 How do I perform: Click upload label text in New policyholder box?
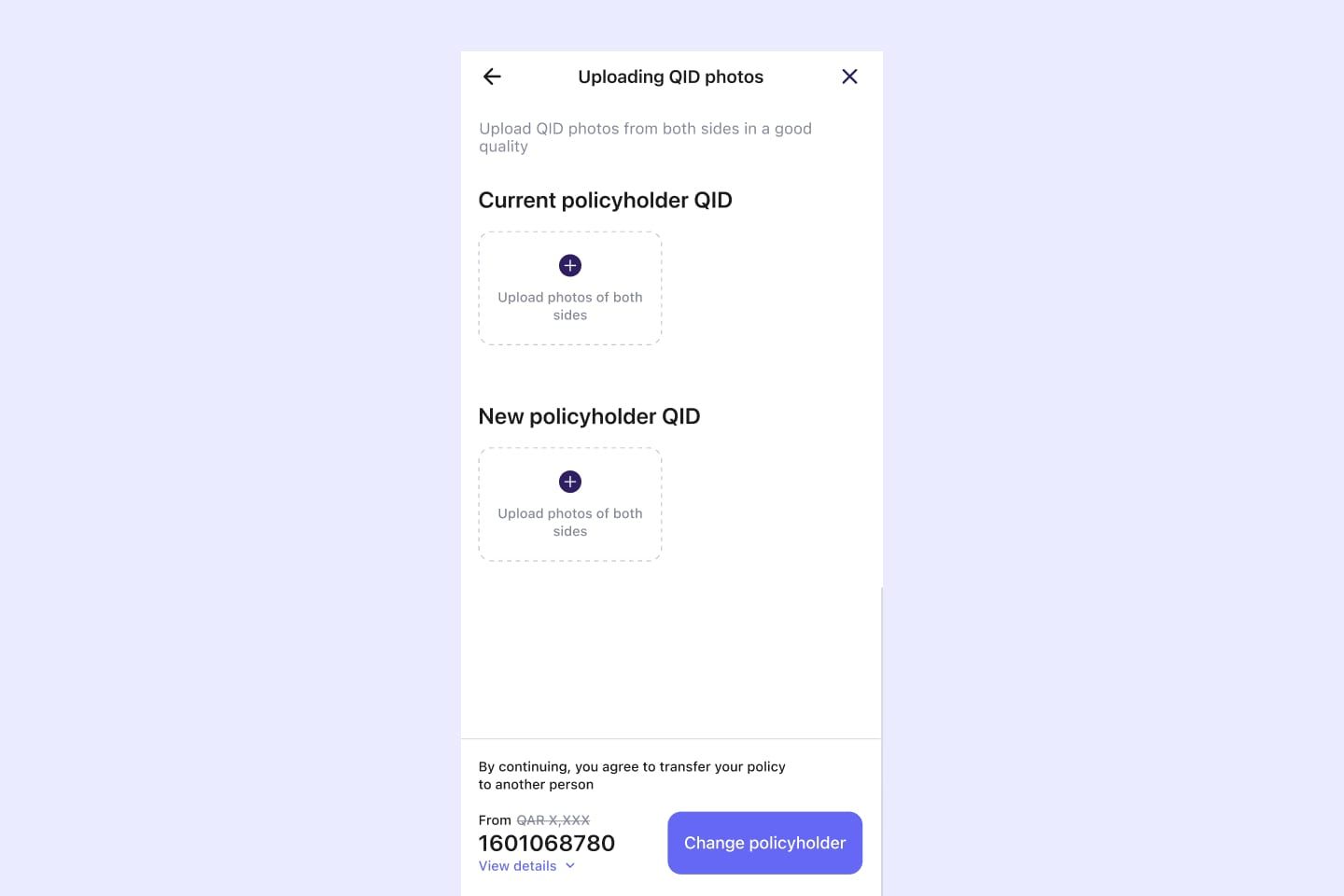tap(570, 523)
